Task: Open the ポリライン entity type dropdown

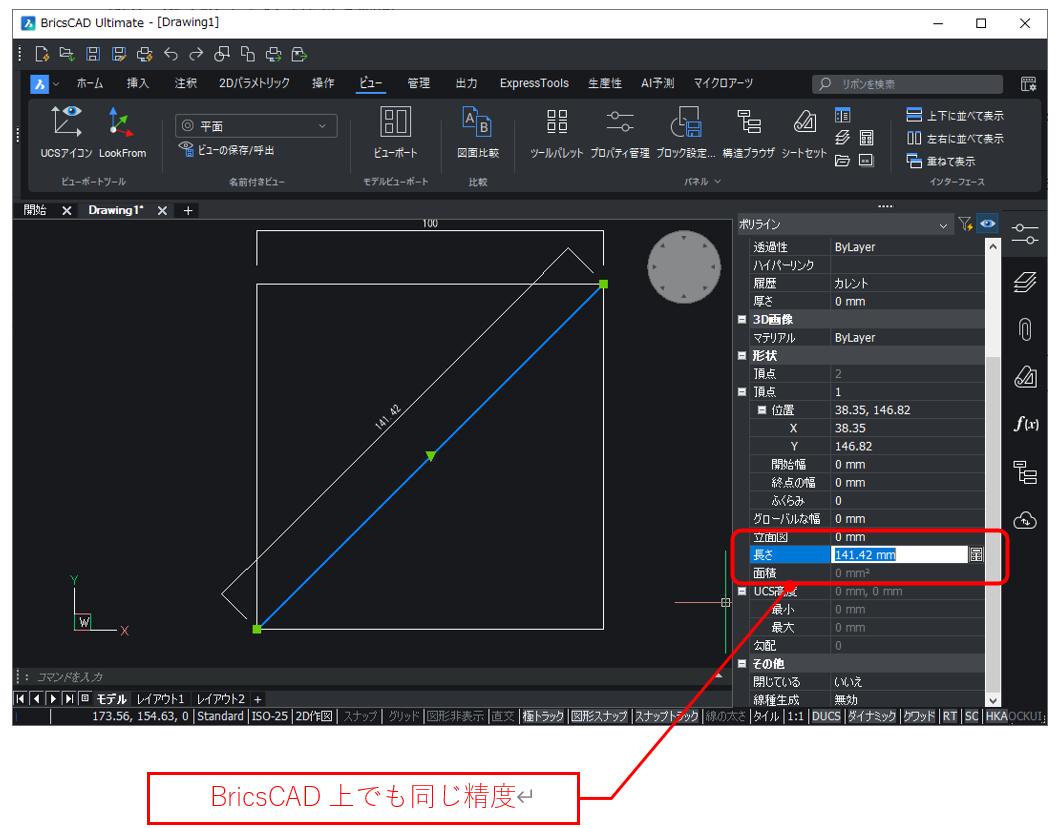Action: [843, 224]
